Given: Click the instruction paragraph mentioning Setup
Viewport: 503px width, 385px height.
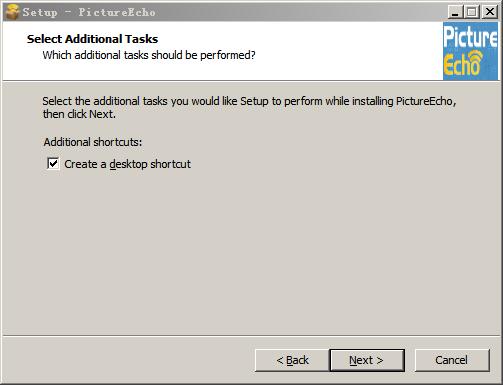Looking at the screenshot, I should click(249, 107).
